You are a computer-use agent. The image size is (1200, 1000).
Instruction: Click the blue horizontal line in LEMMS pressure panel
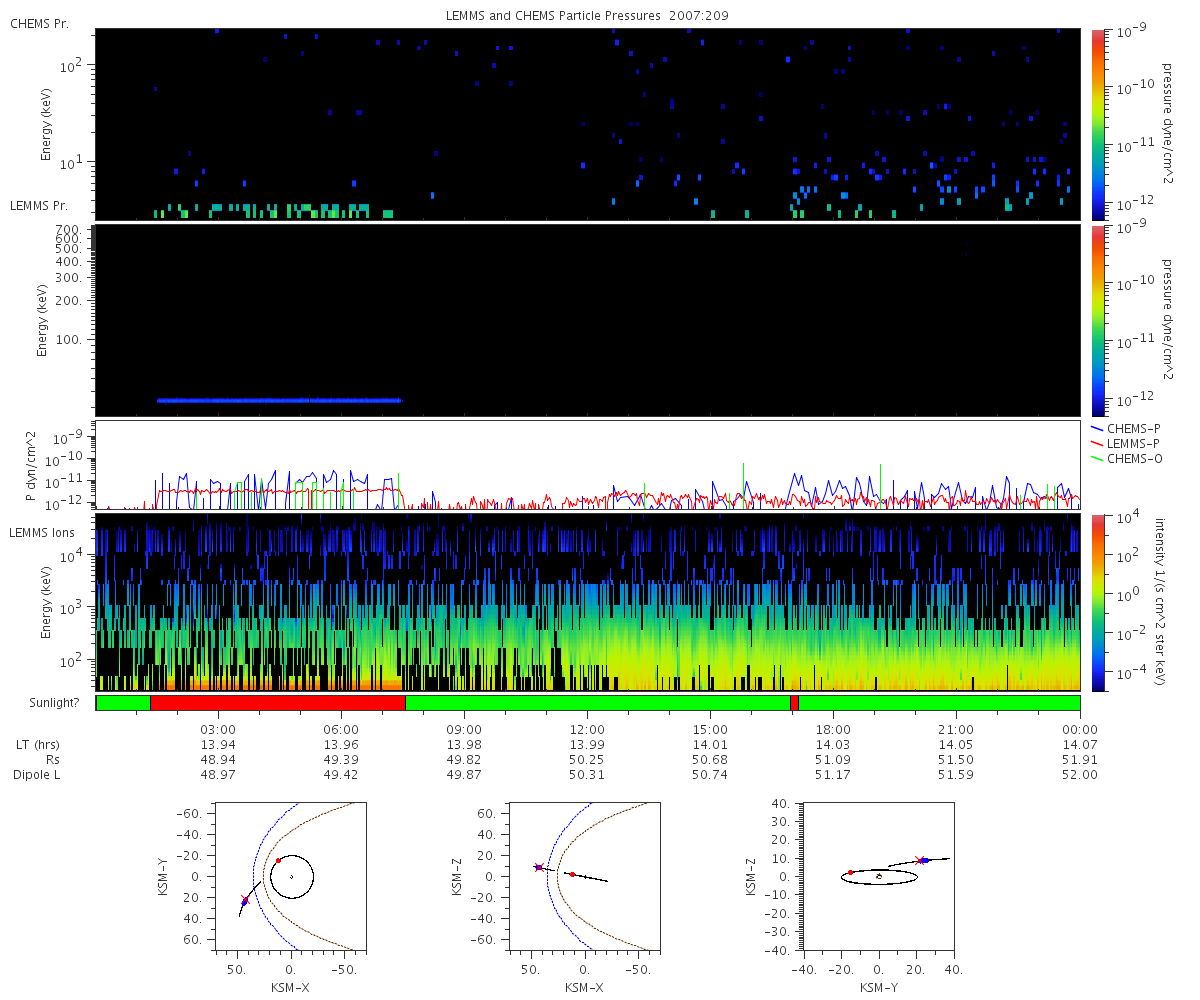(280, 400)
